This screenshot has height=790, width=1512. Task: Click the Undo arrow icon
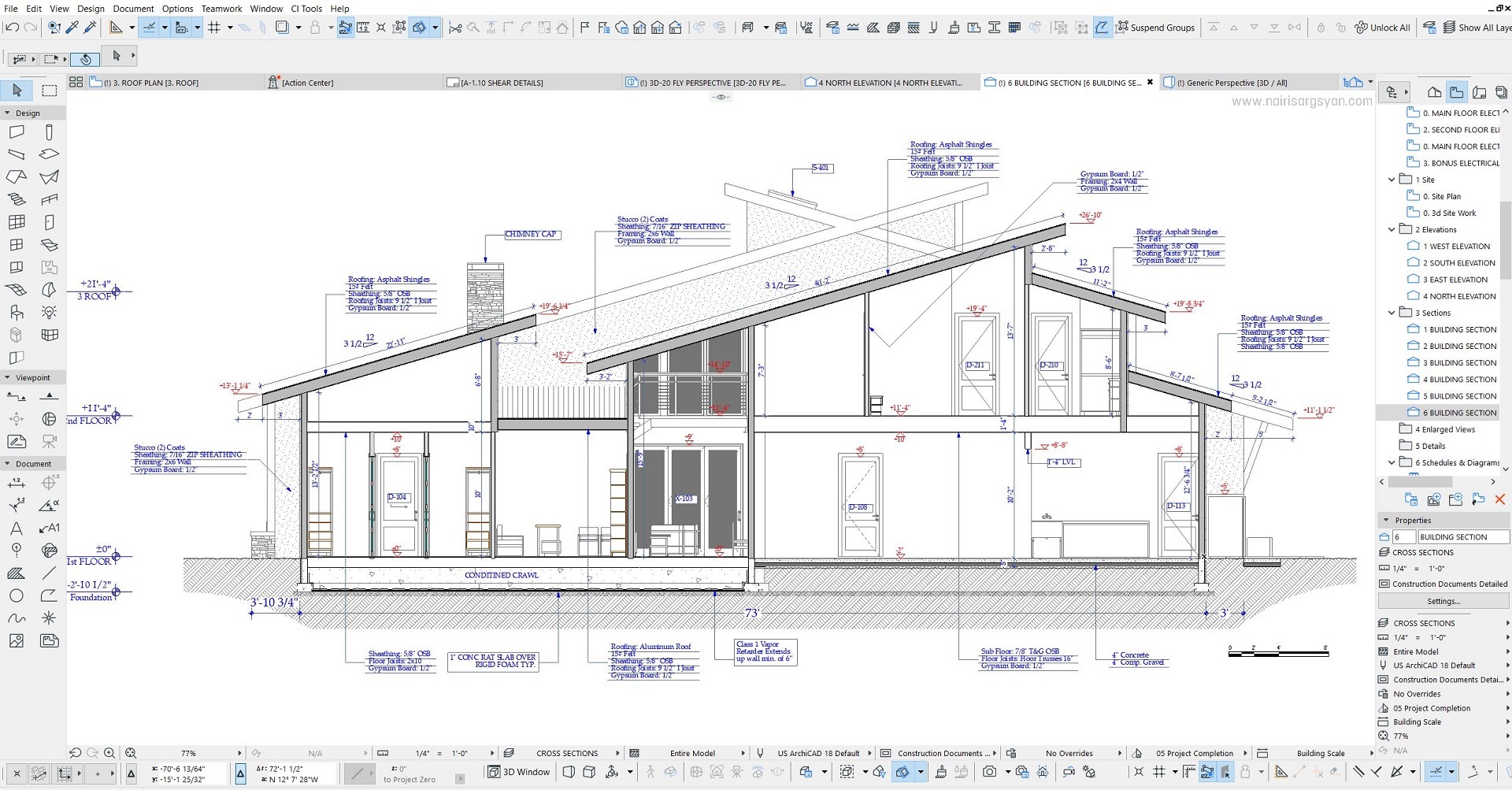pos(11,28)
